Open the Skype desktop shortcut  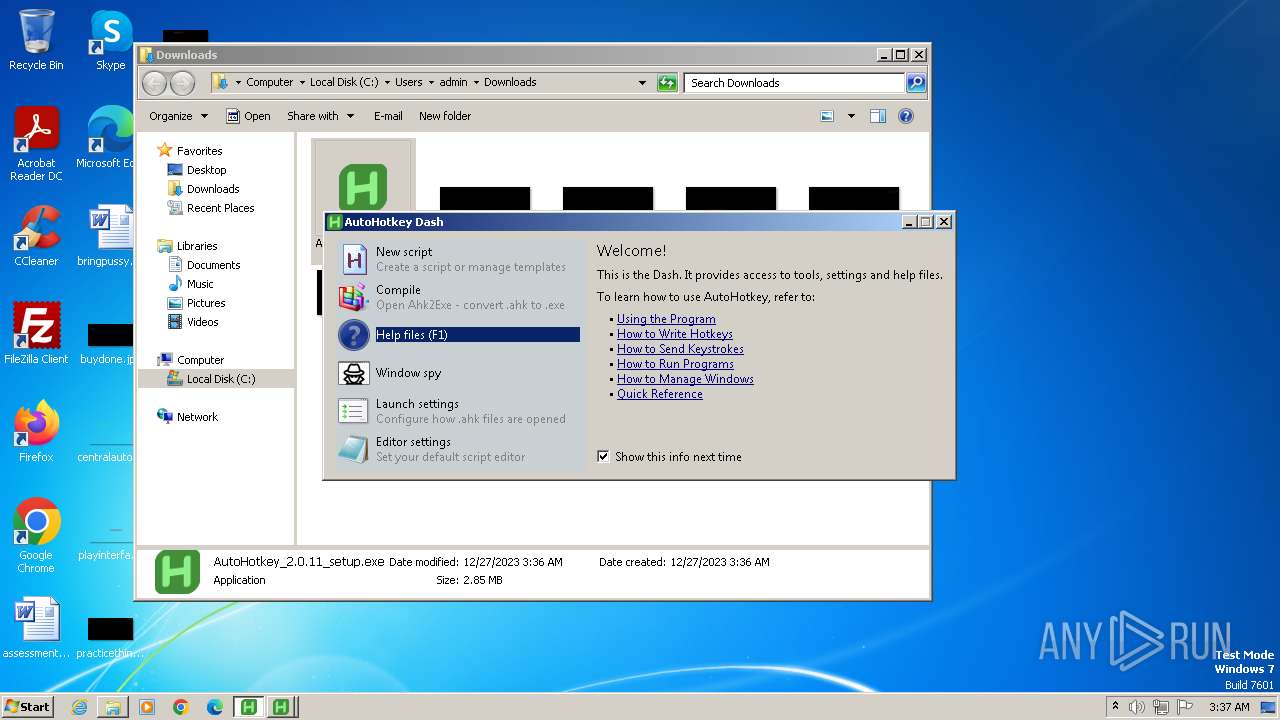110,41
